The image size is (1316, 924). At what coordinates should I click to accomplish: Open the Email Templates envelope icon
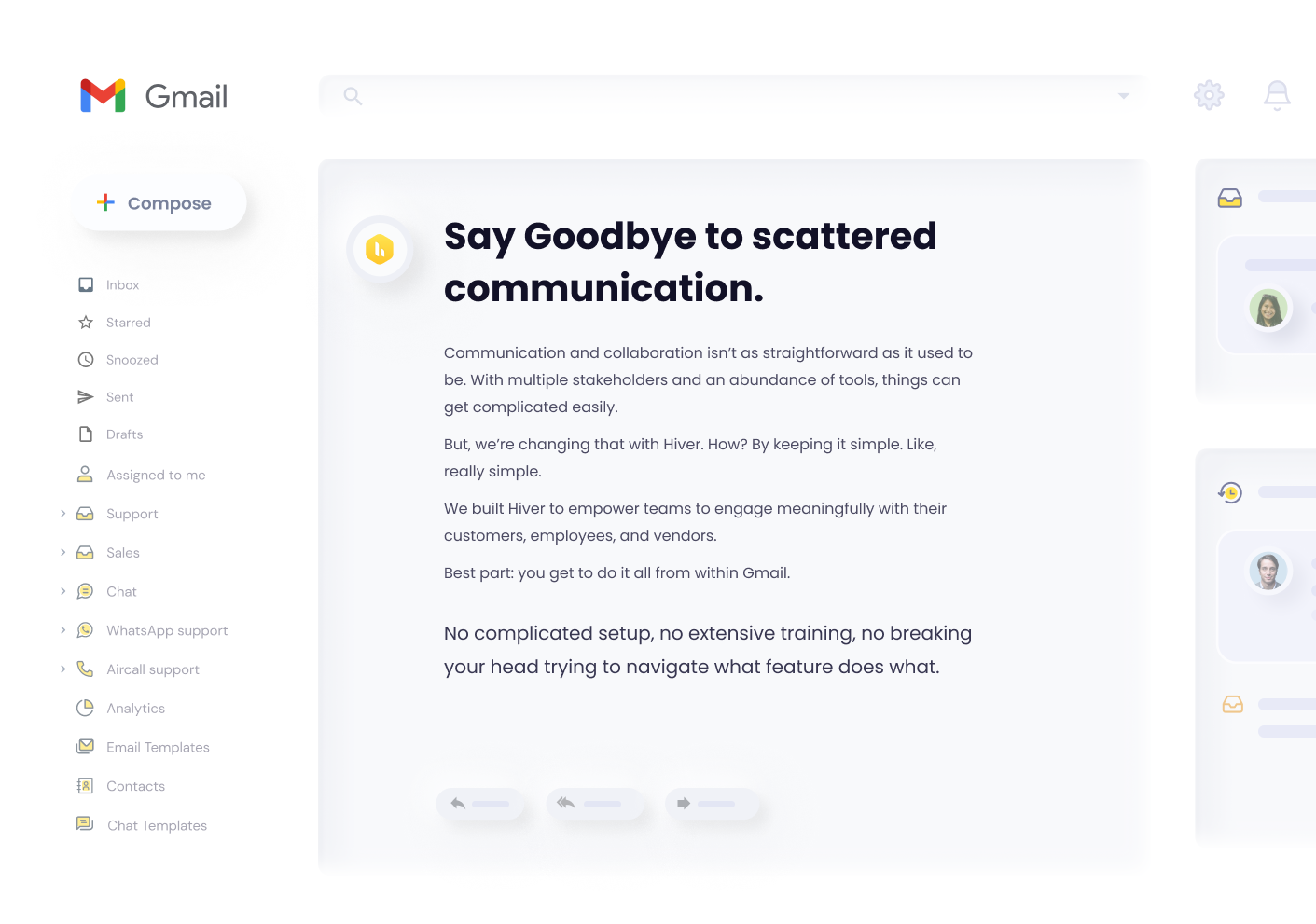tap(85, 746)
